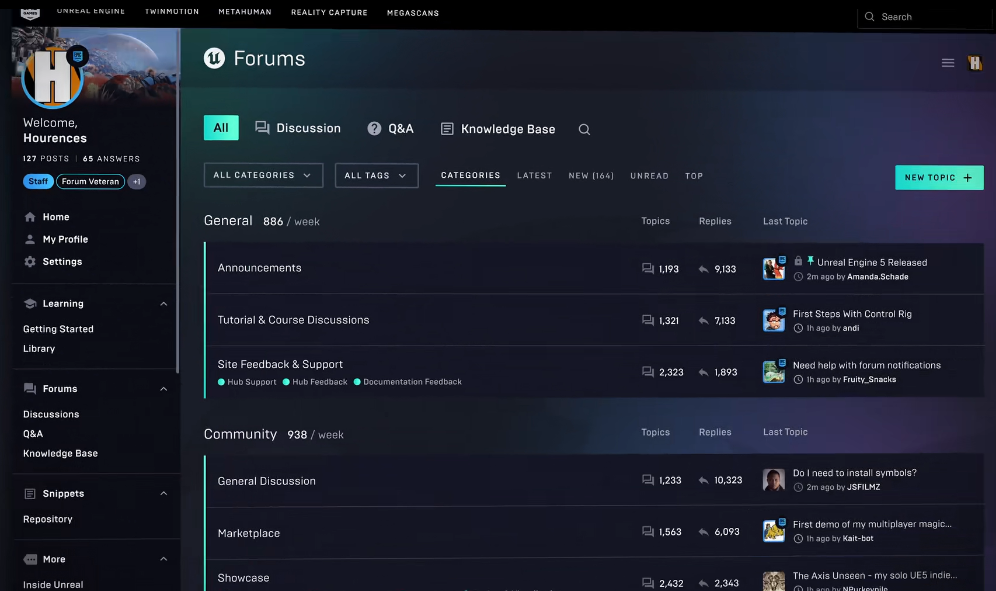
Task: Switch to the Latest view tab
Action: pyautogui.click(x=534, y=175)
